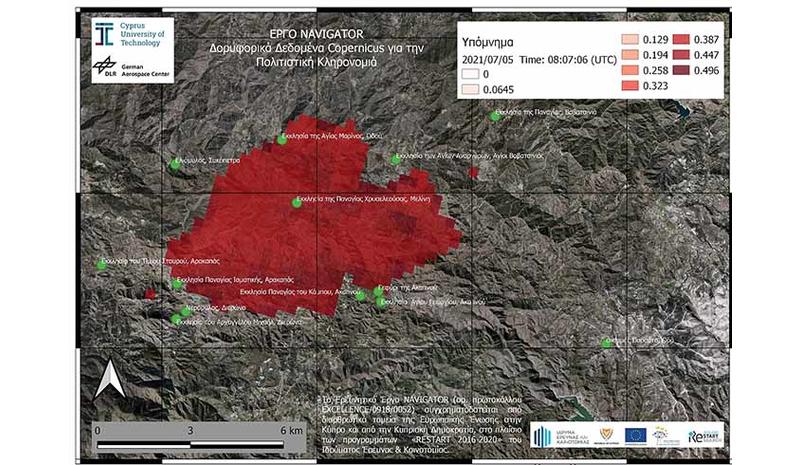Click the Cyprus University of Technology logo emblem
800x465 pixels.
click(x=104, y=34)
